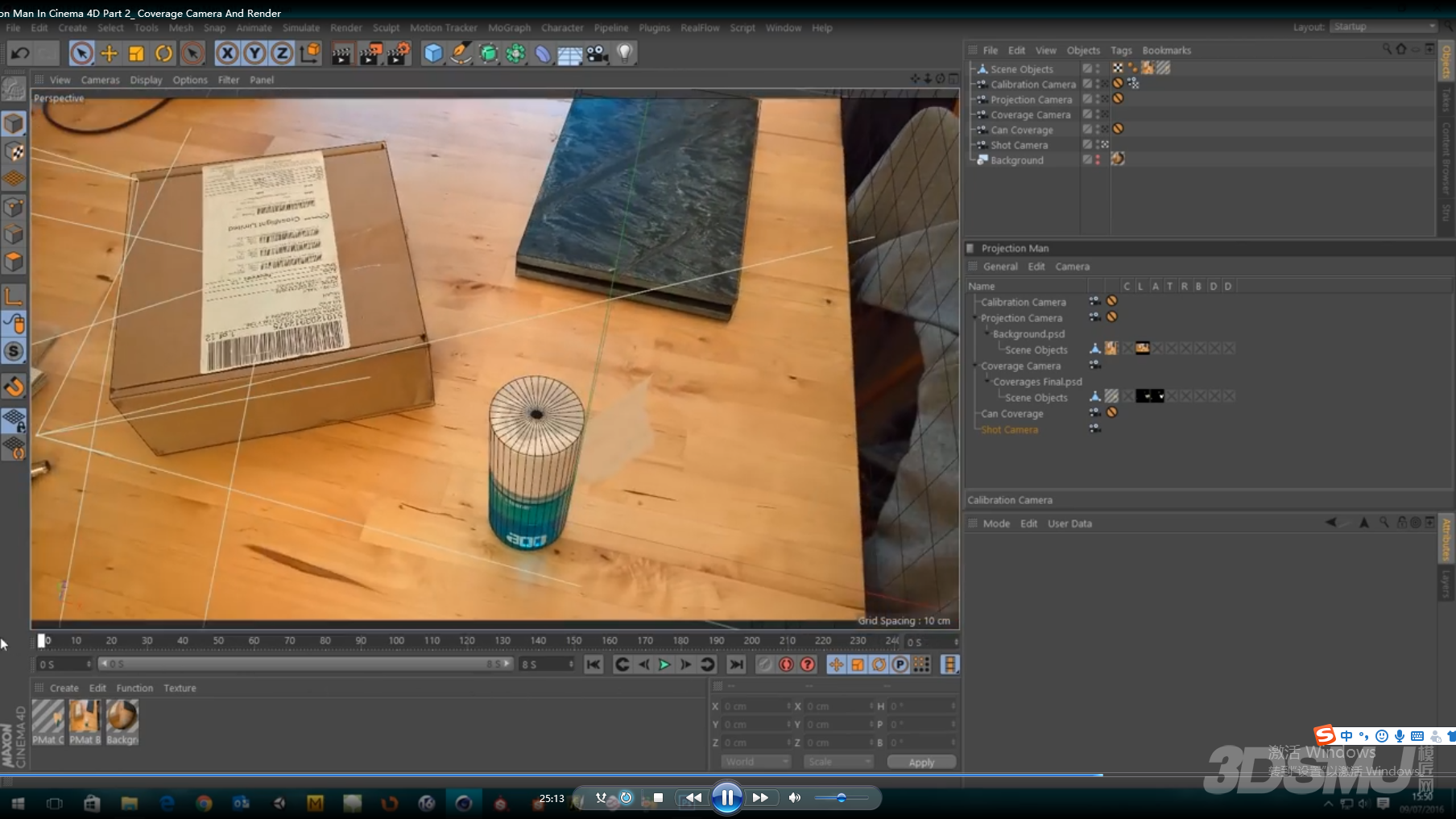Go to start of animation
This screenshot has width=1456, height=819.
point(594,664)
